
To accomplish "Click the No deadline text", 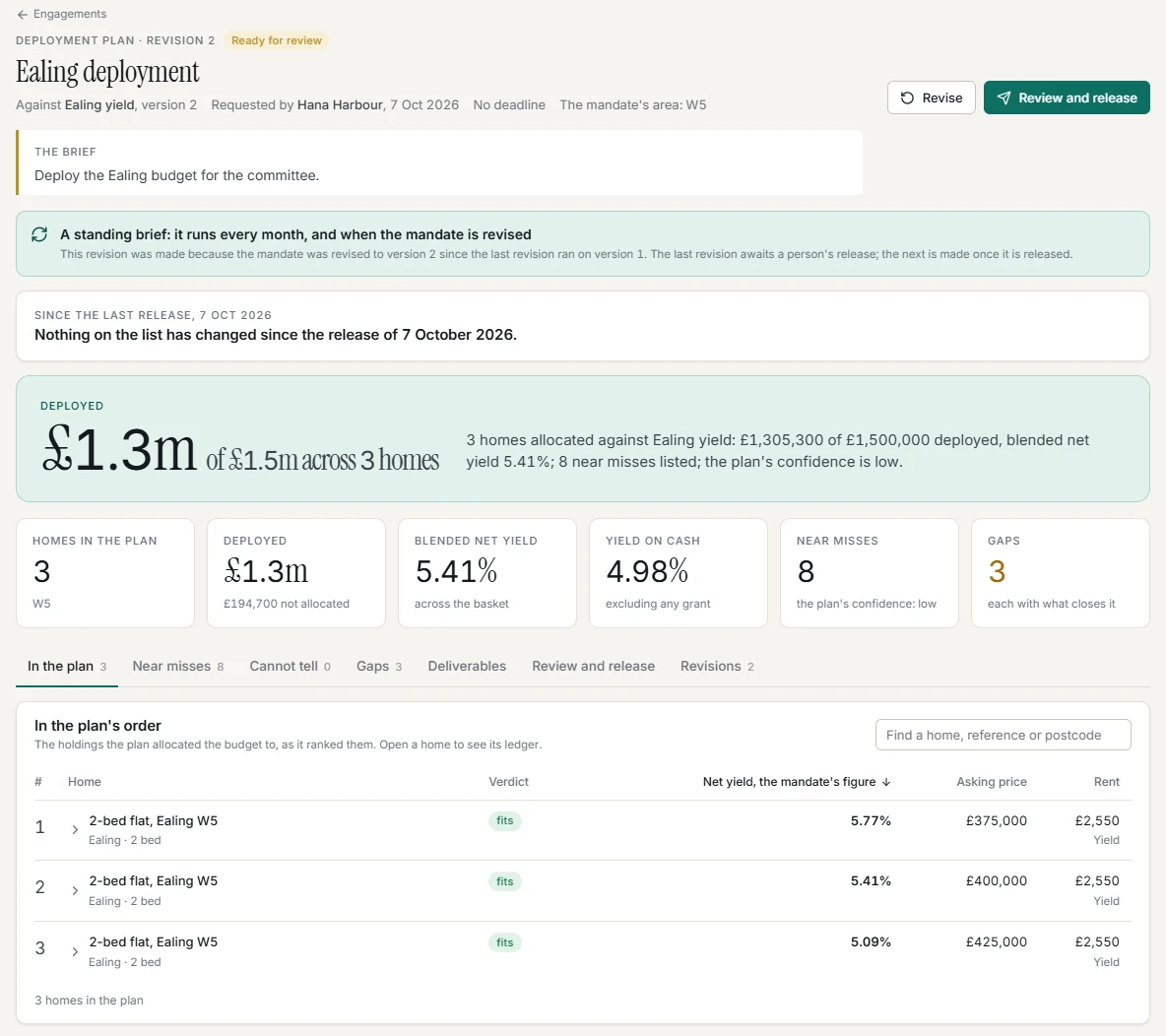I will click(509, 104).
